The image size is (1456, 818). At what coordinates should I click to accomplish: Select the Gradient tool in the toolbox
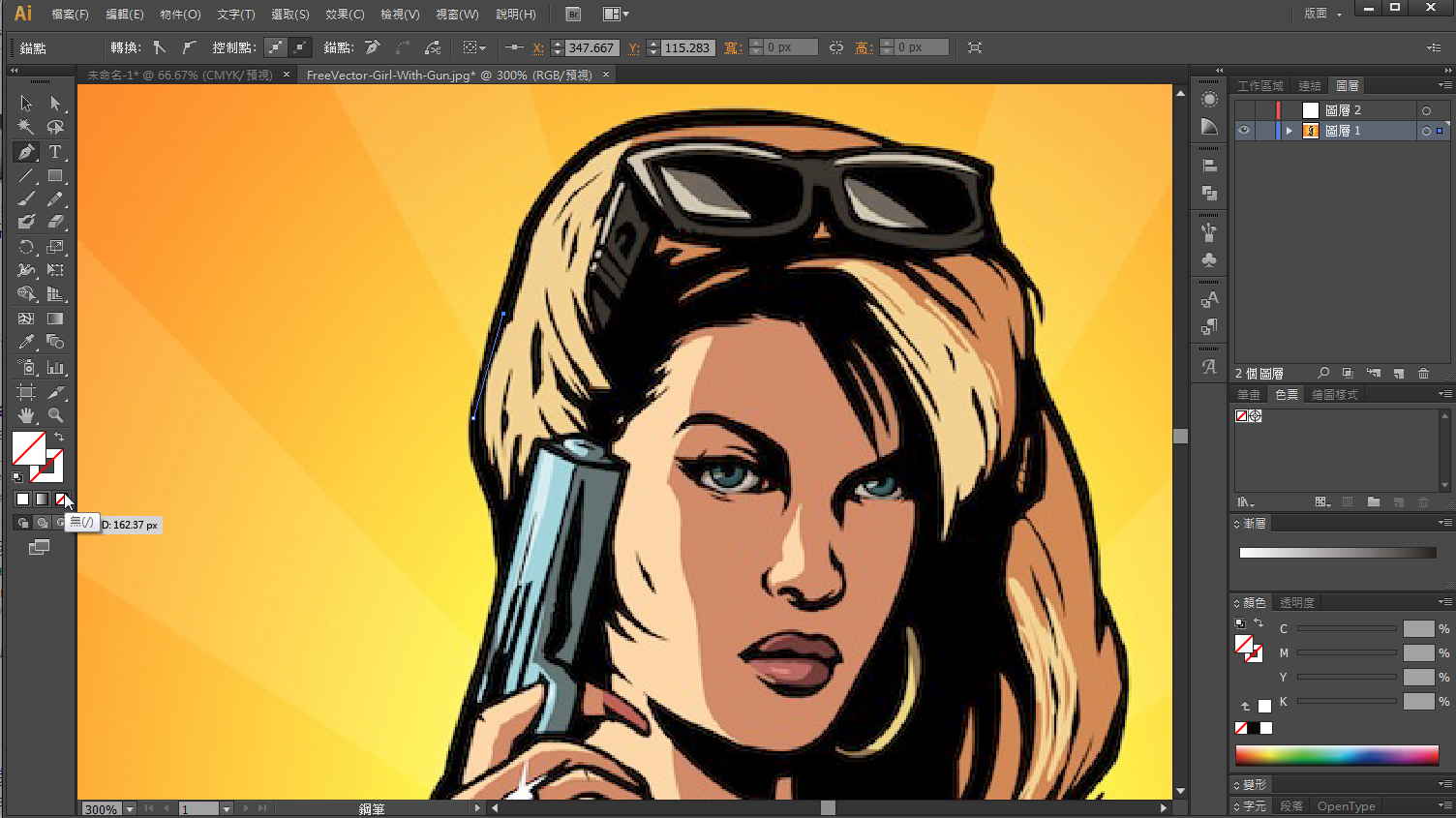point(55,318)
